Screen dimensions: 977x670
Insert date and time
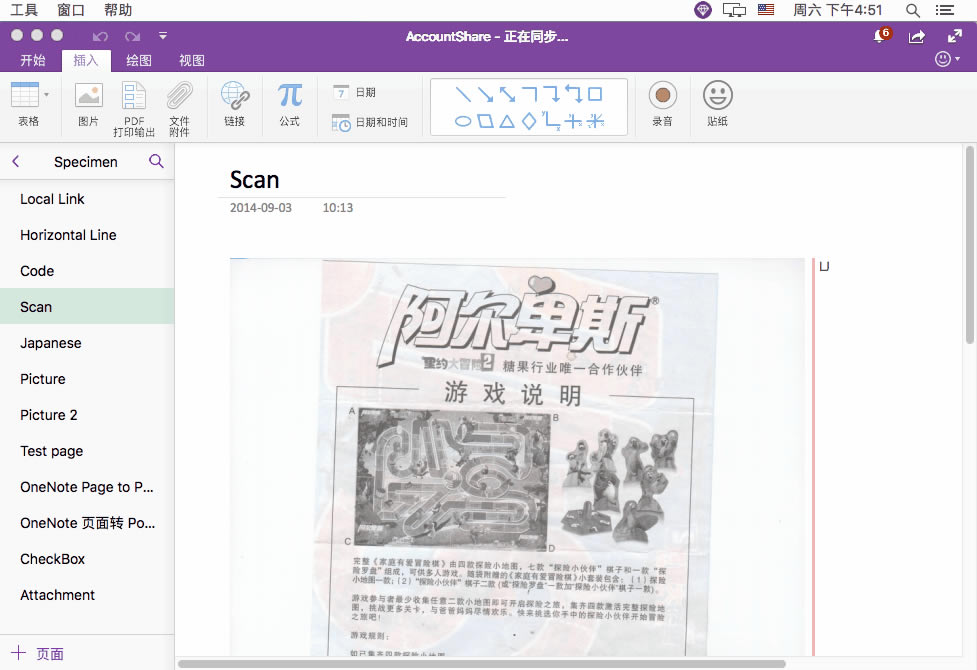coord(362,122)
